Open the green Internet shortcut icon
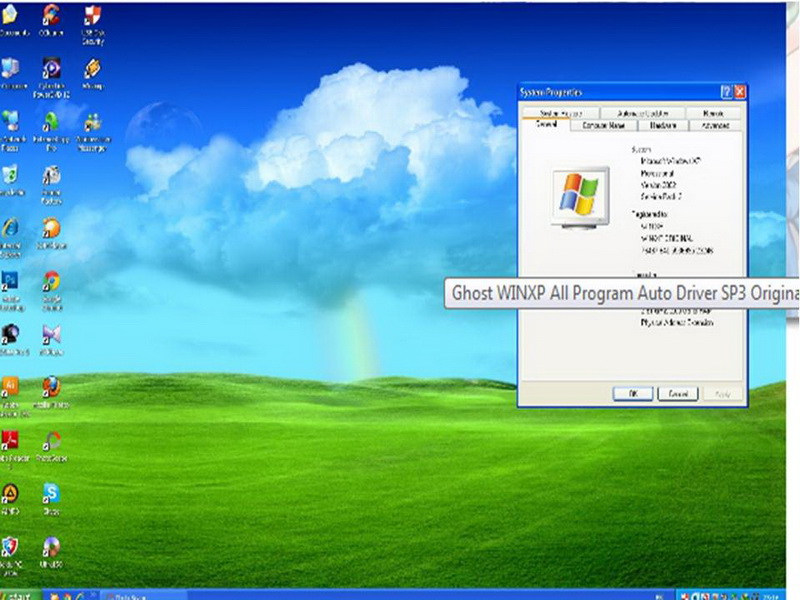This screenshot has height=600, width=800. [x=51, y=121]
